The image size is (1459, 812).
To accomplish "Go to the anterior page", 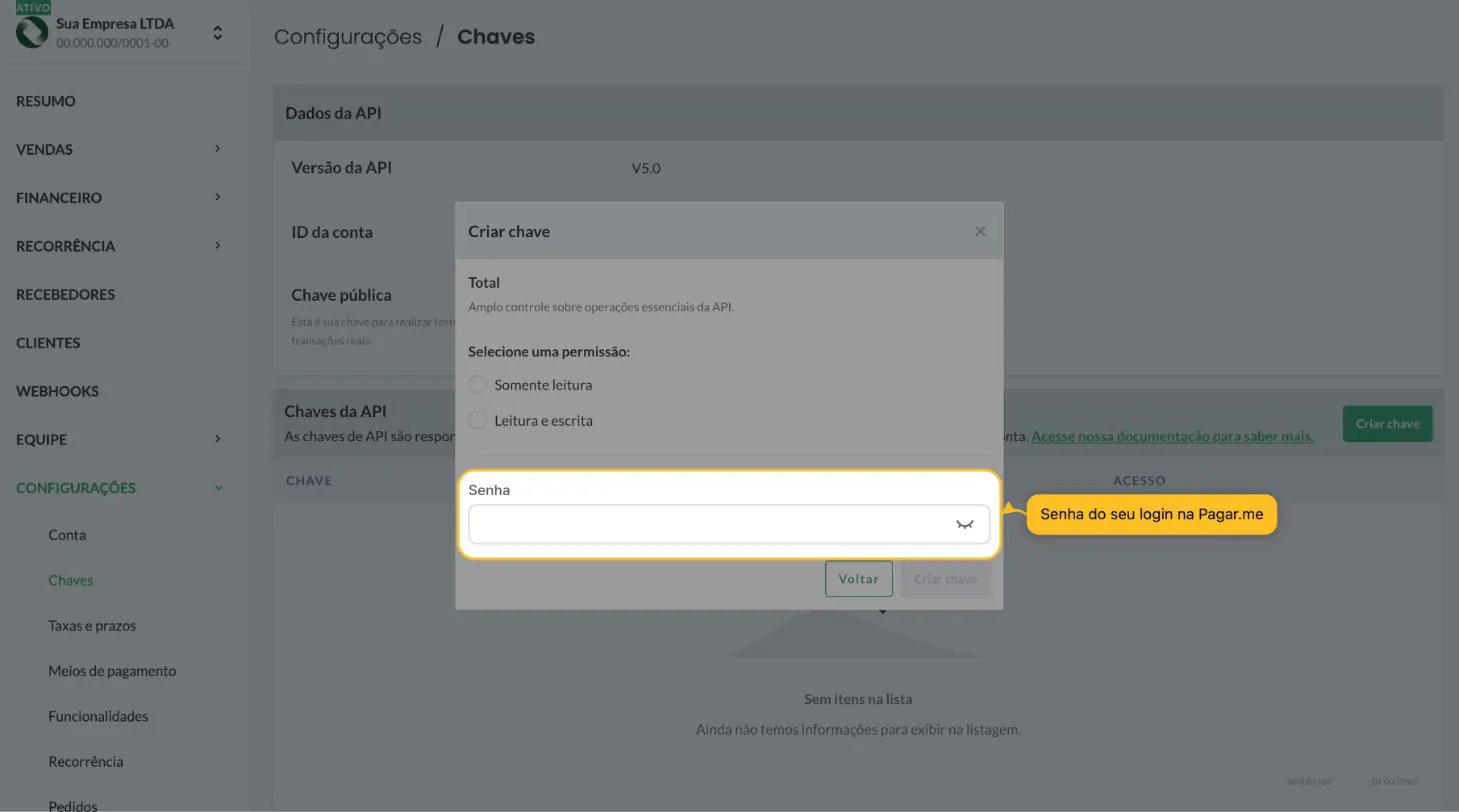I will (1309, 781).
